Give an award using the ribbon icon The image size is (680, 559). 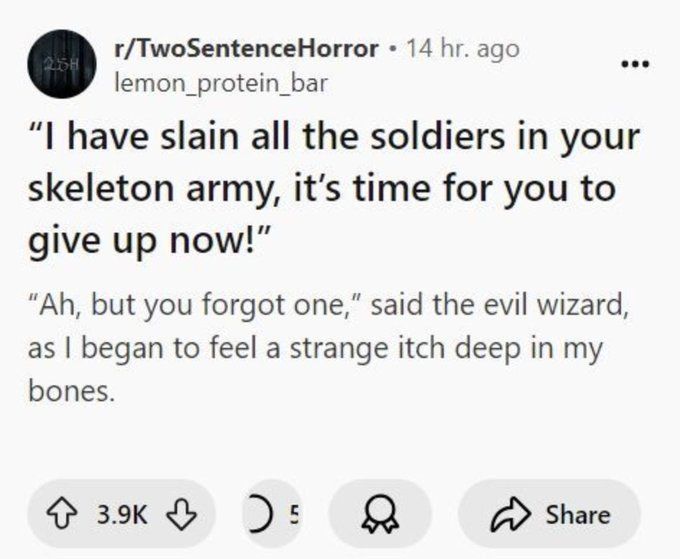(380, 515)
